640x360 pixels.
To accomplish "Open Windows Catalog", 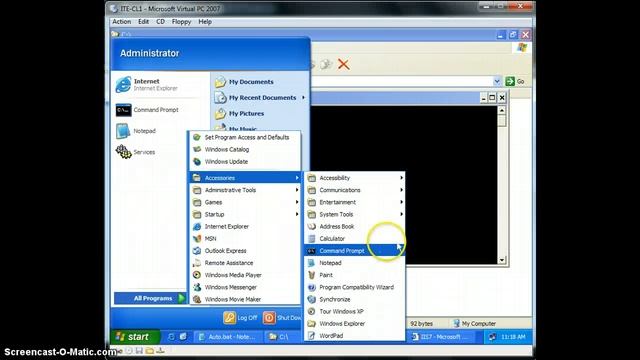I will [x=245, y=149].
